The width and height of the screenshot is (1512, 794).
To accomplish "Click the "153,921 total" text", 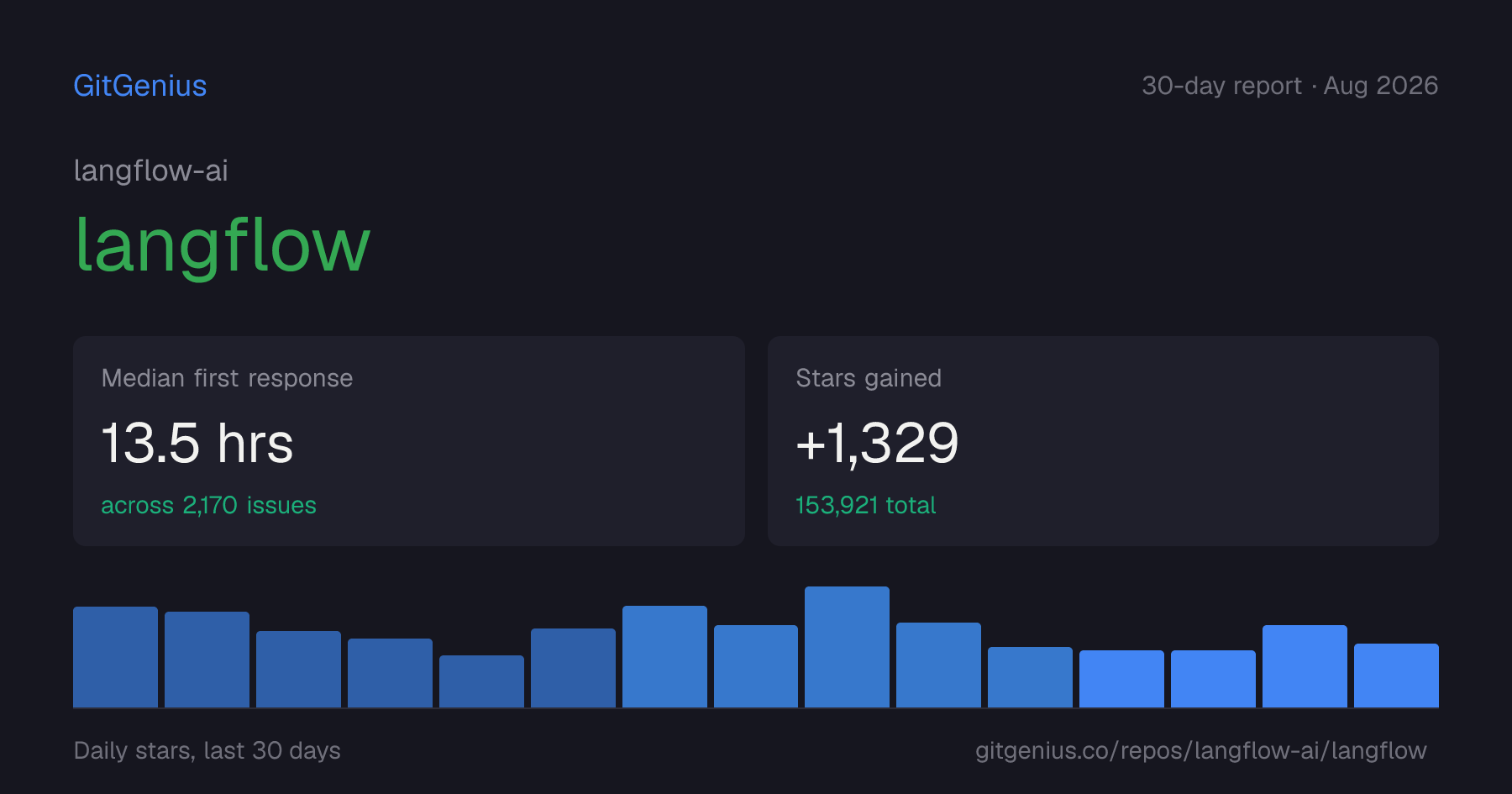I will tap(865, 505).
